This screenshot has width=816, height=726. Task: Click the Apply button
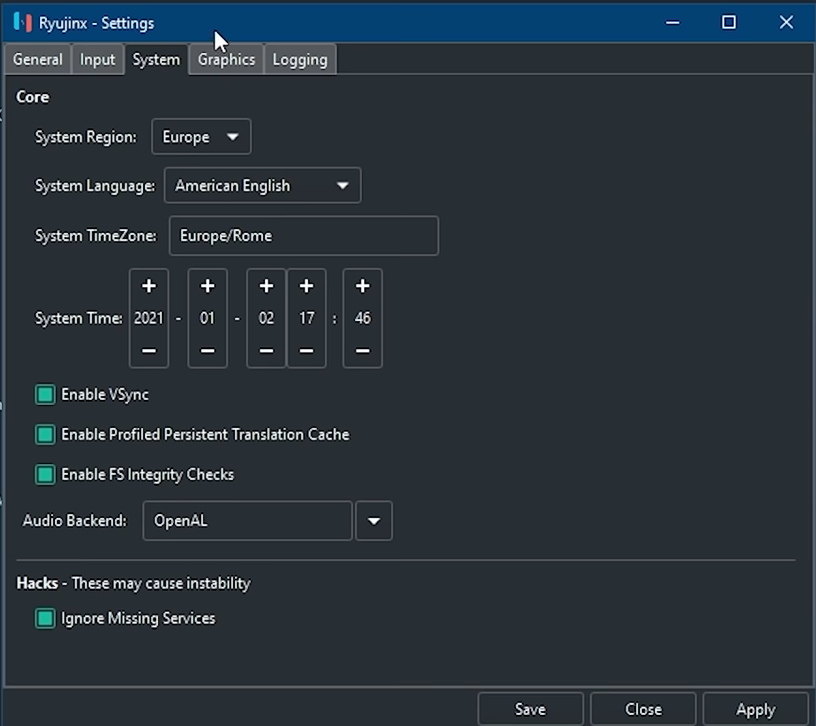tap(755, 709)
